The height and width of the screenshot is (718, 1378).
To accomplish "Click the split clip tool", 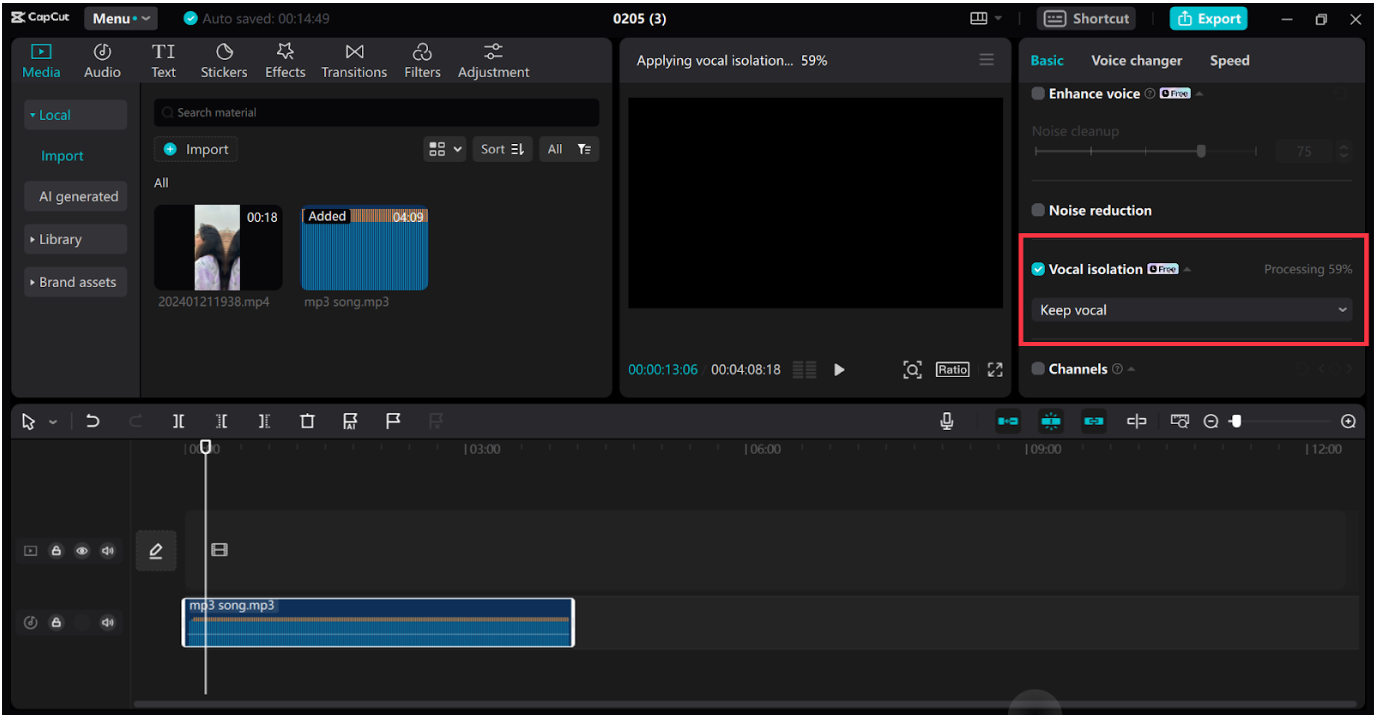I will click(178, 422).
